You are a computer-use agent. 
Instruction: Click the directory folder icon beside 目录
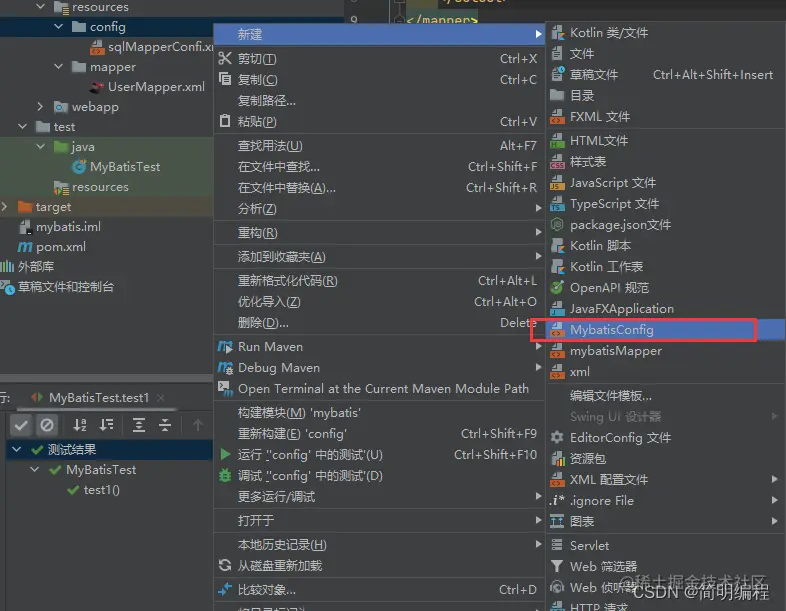(557, 95)
